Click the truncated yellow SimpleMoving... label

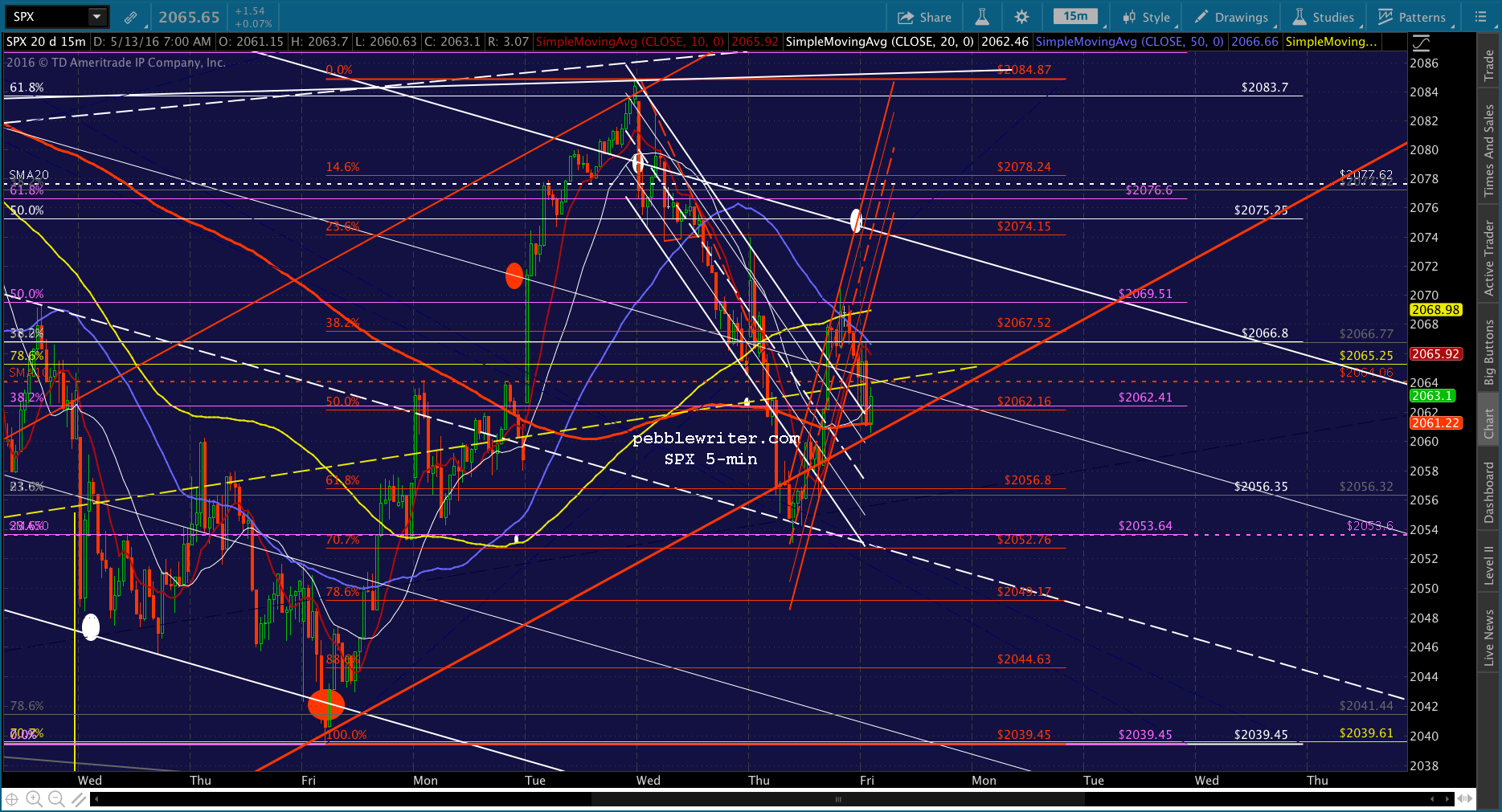tap(1331, 42)
